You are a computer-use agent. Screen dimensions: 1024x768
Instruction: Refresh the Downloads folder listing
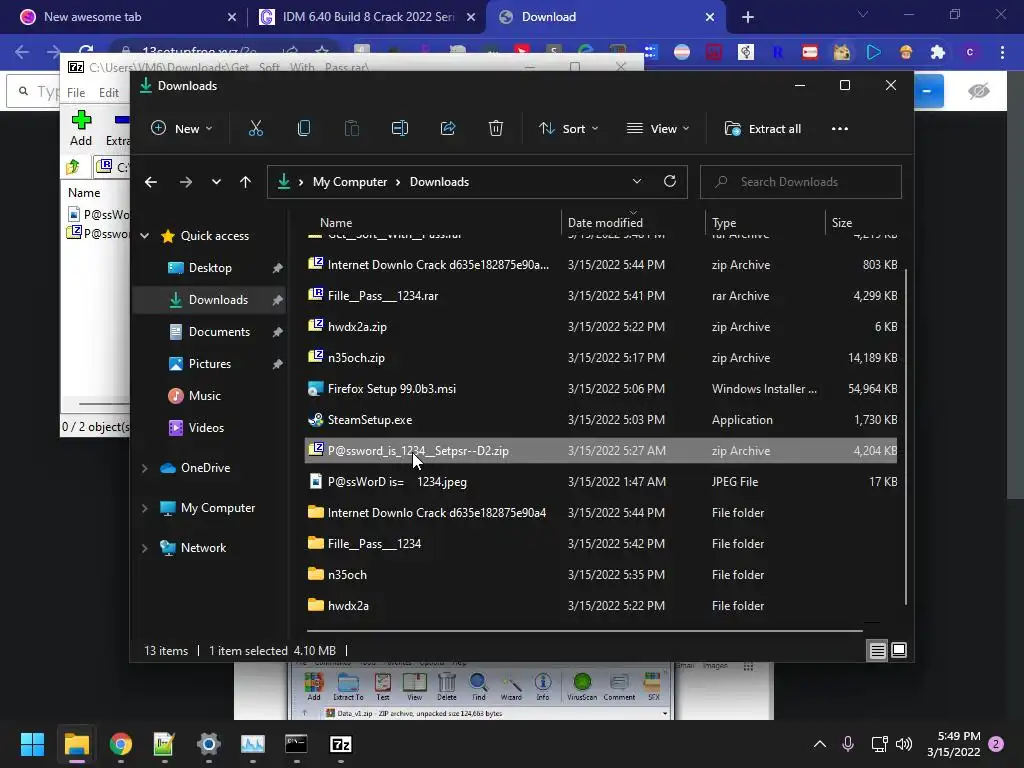pyautogui.click(x=670, y=182)
